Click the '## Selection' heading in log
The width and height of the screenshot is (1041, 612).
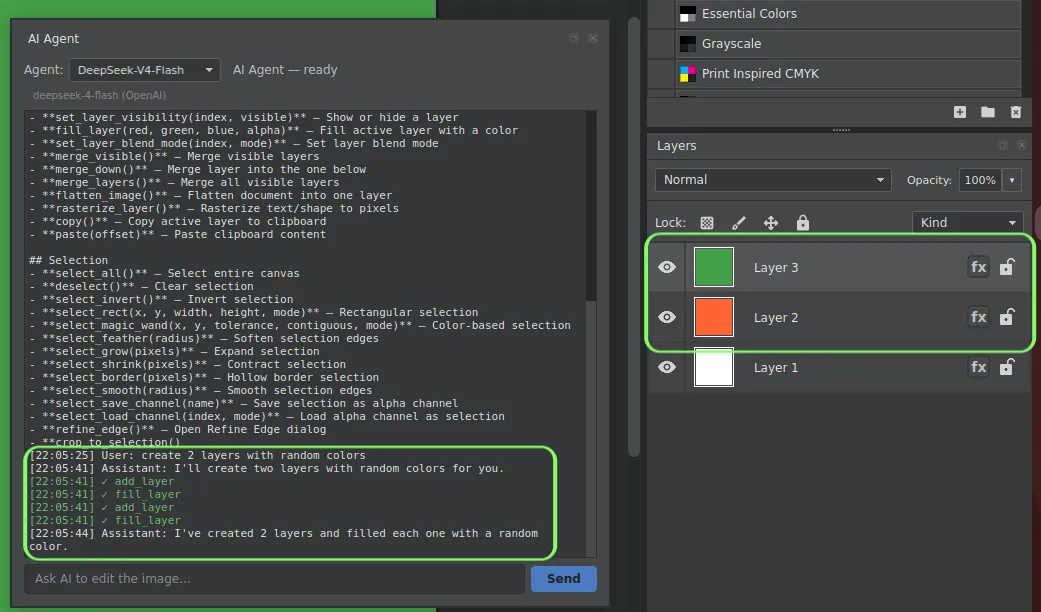[68, 260]
